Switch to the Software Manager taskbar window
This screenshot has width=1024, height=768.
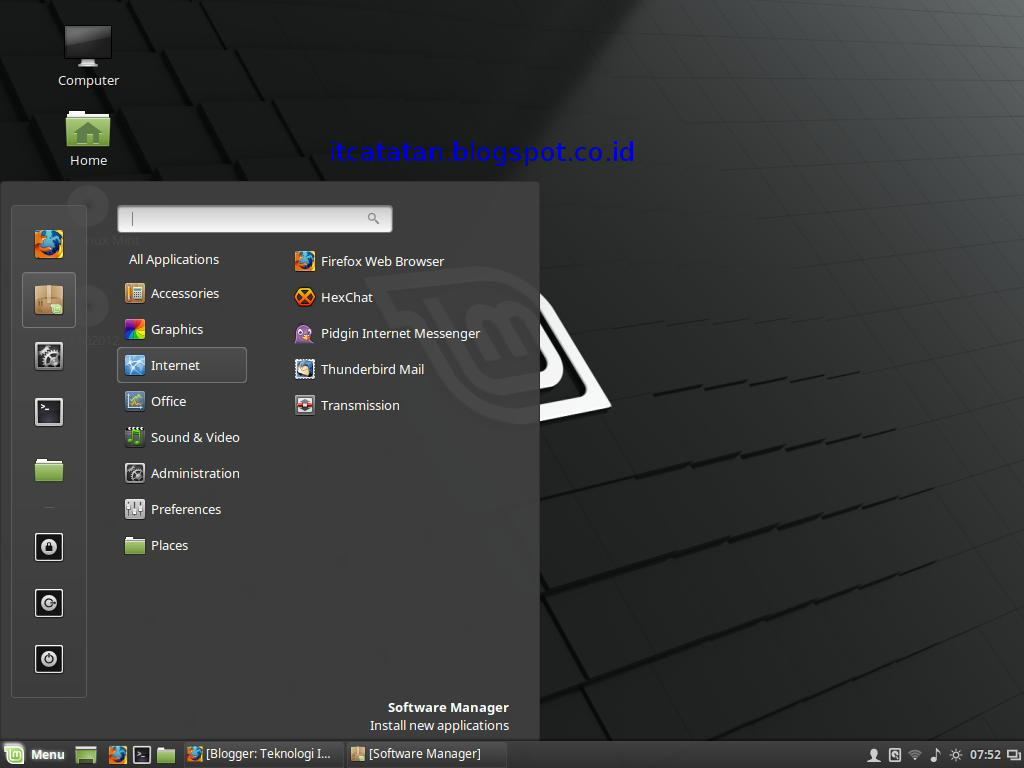pos(425,754)
